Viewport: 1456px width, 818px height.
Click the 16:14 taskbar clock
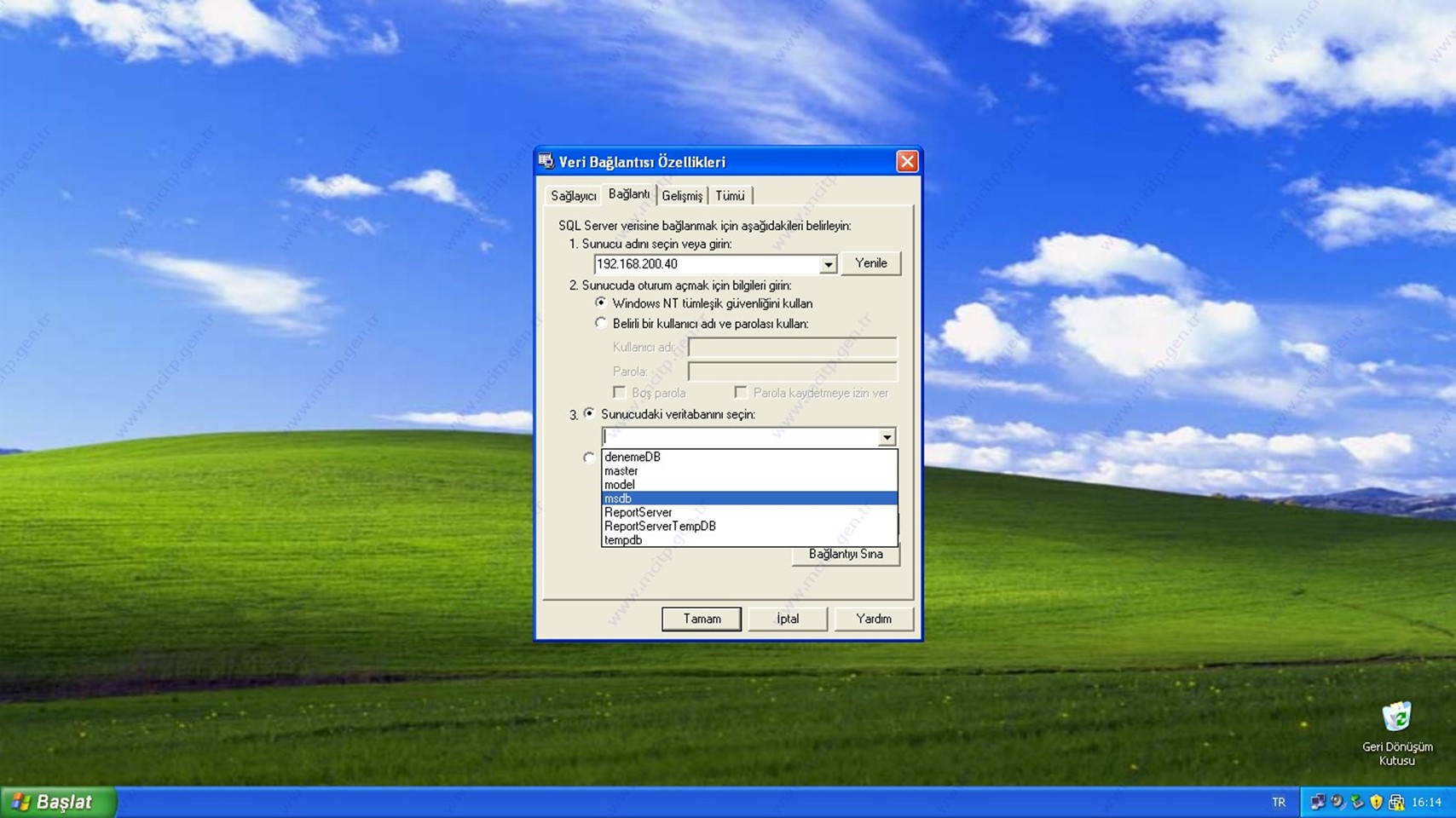[1426, 802]
